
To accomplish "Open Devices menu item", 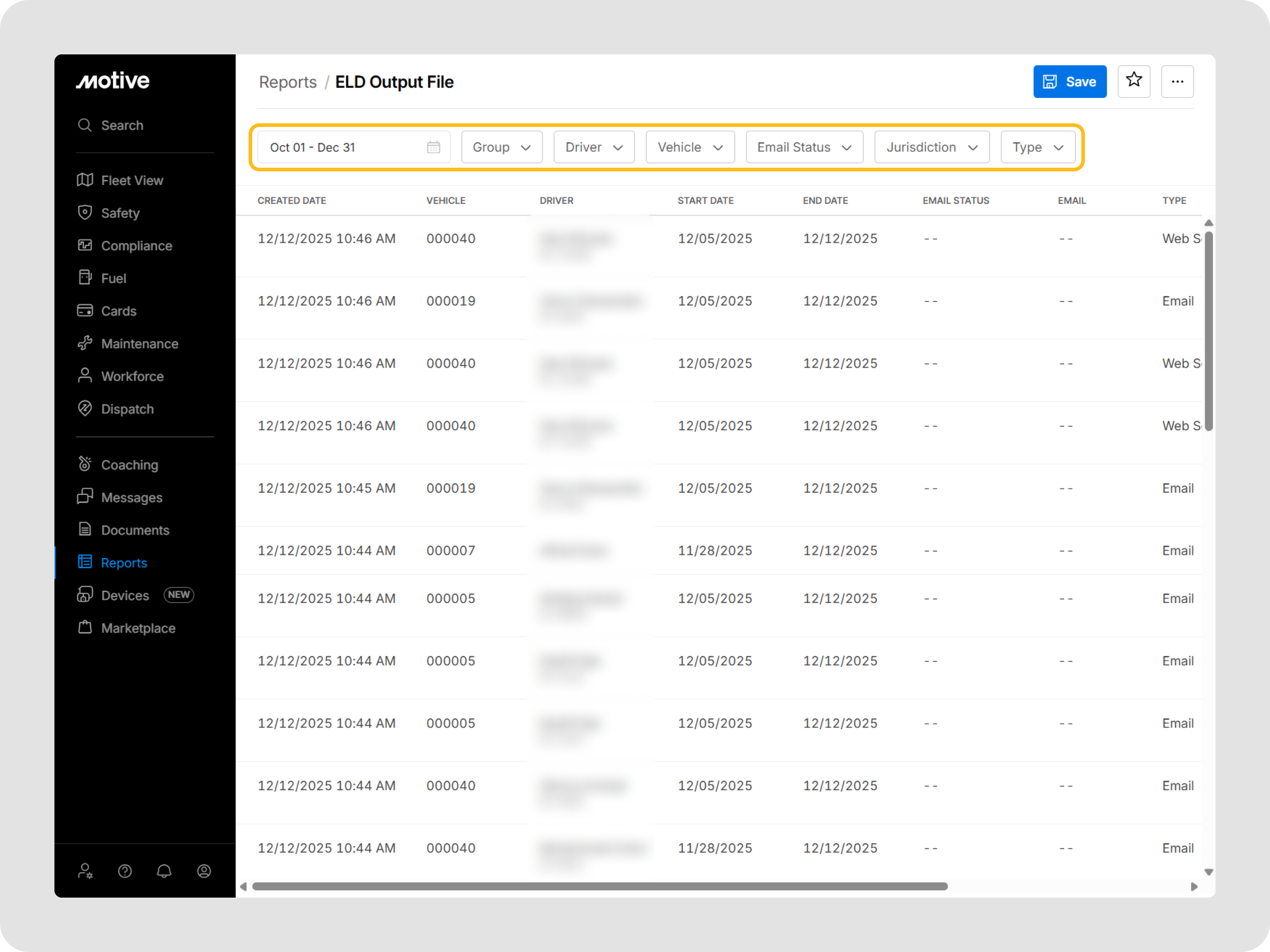I will point(125,595).
